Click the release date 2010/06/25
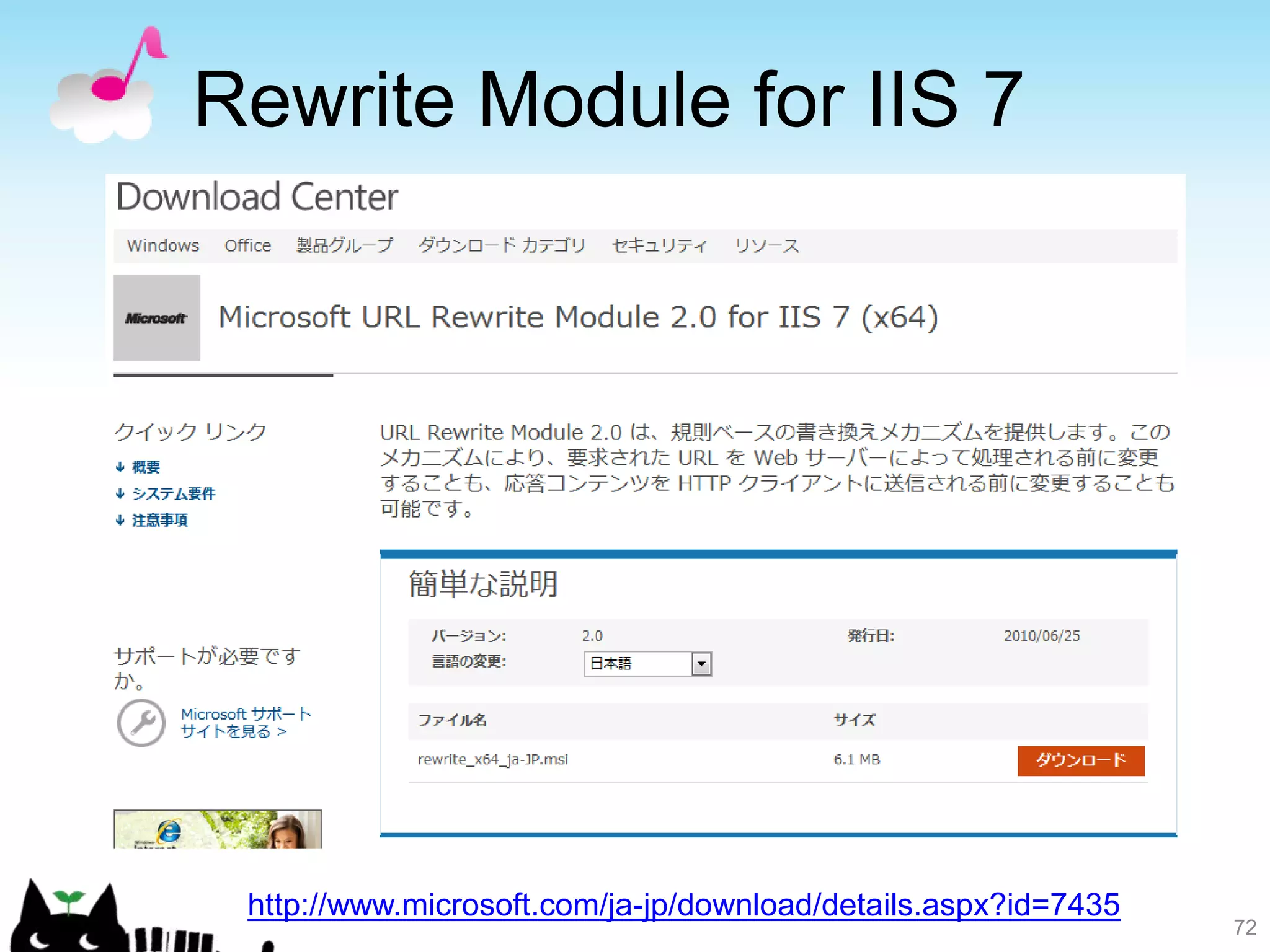 (1042, 636)
